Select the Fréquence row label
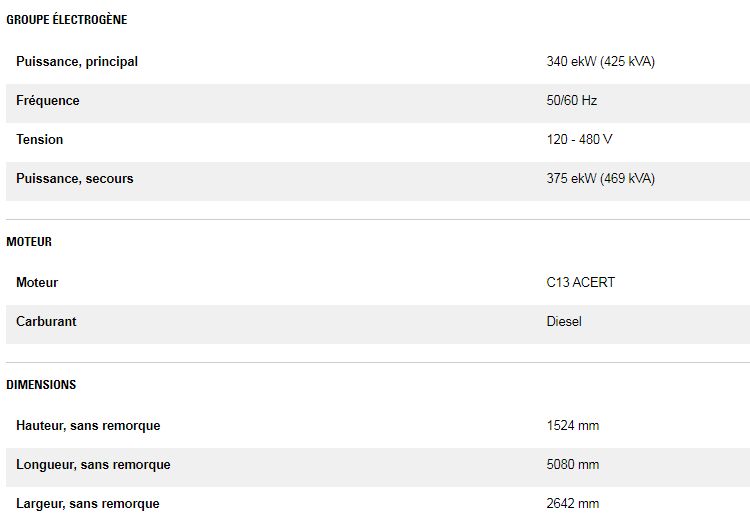The width and height of the screenshot is (750, 527). [x=48, y=101]
